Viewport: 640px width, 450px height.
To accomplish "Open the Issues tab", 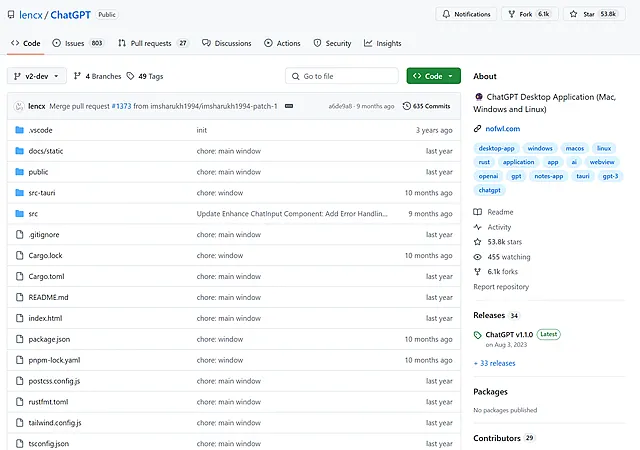I will (x=78, y=43).
